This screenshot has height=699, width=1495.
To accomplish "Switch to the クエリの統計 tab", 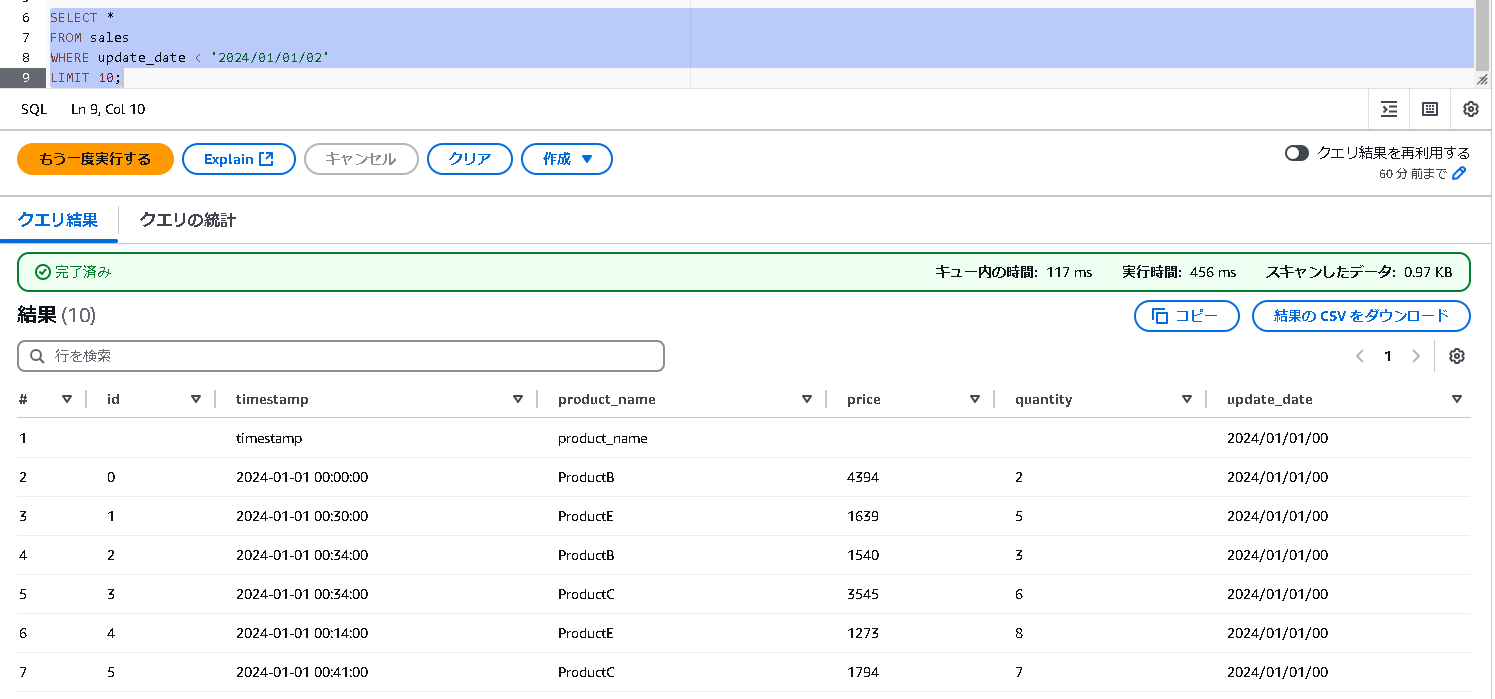I will [188, 220].
